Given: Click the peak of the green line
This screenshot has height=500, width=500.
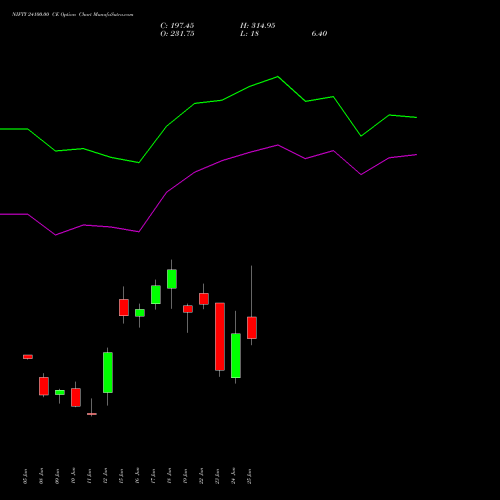Looking at the screenshot, I should pyautogui.click(x=278, y=77).
